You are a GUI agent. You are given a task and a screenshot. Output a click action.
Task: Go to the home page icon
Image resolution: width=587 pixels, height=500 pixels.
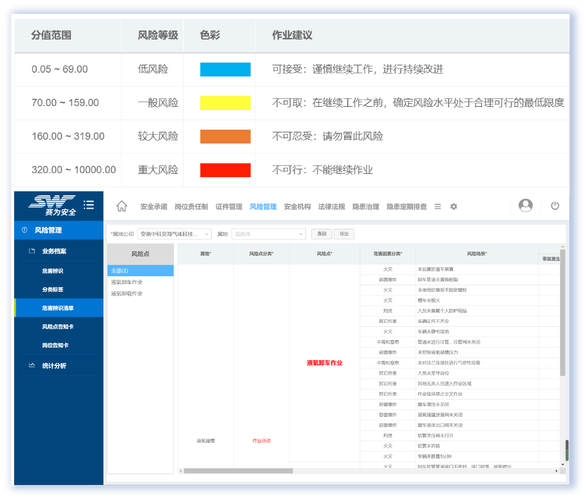(122, 206)
